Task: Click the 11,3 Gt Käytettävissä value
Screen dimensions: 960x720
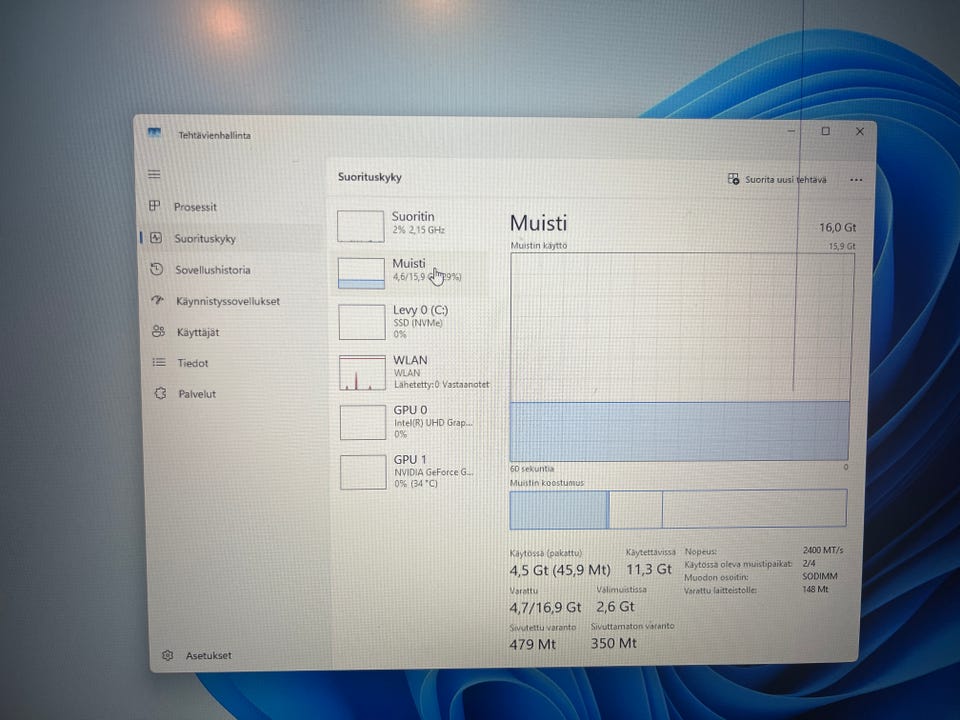Action: pyautogui.click(x=649, y=569)
